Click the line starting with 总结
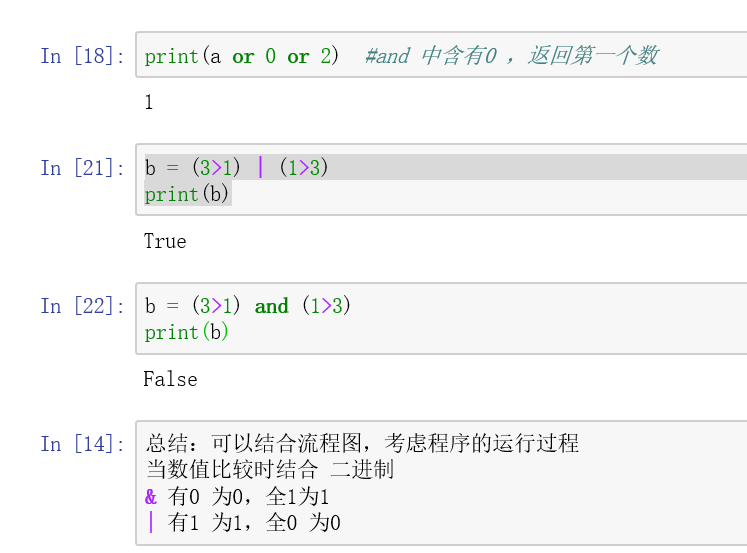Screen dimensions: 747x553 point(362,444)
